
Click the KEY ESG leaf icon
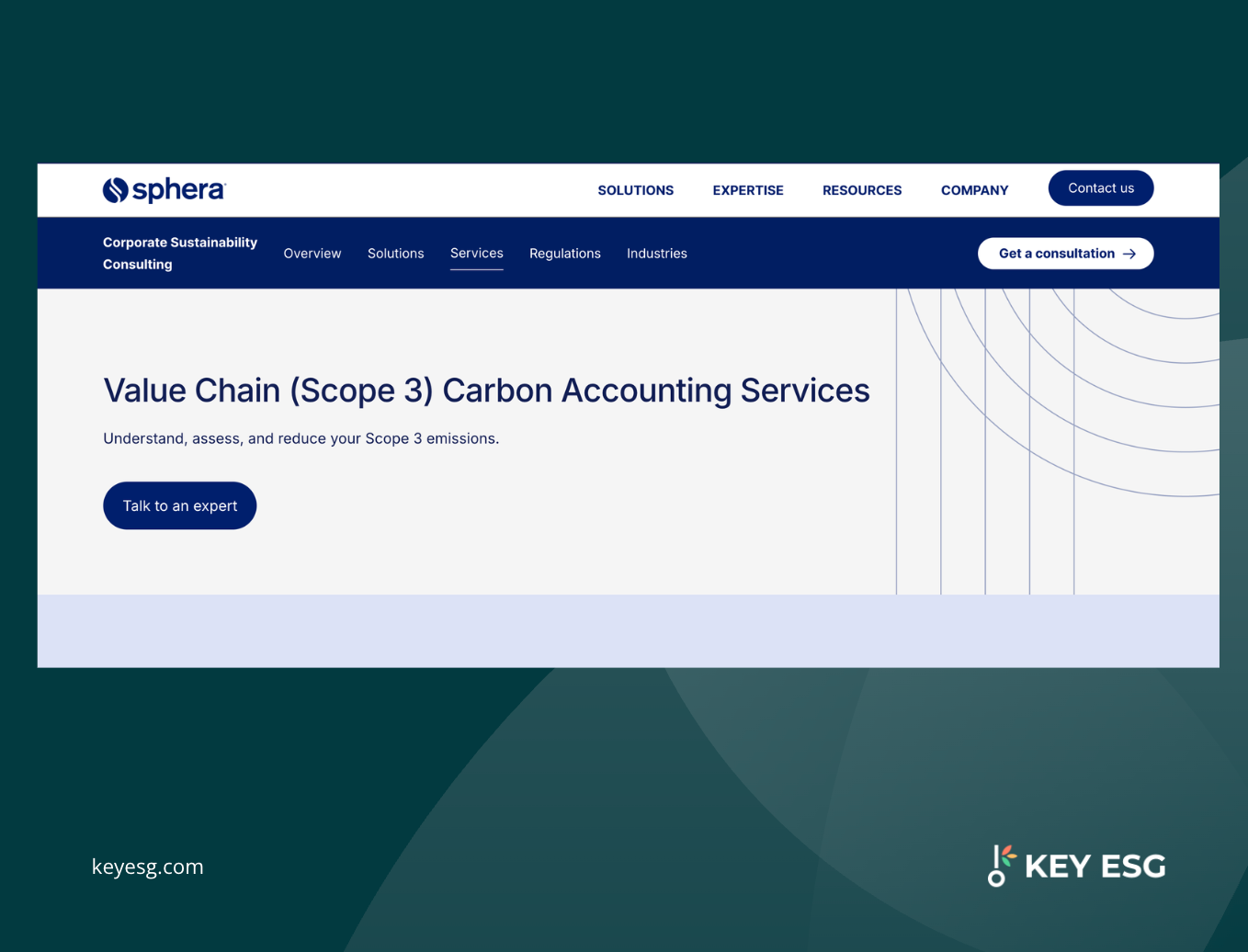(x=1000, y=864)
